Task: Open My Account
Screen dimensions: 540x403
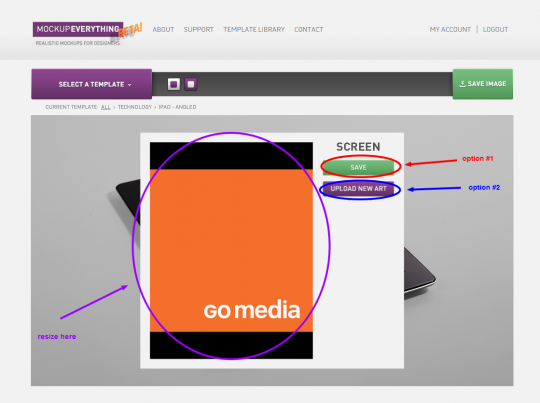Action: coord(450,30)
